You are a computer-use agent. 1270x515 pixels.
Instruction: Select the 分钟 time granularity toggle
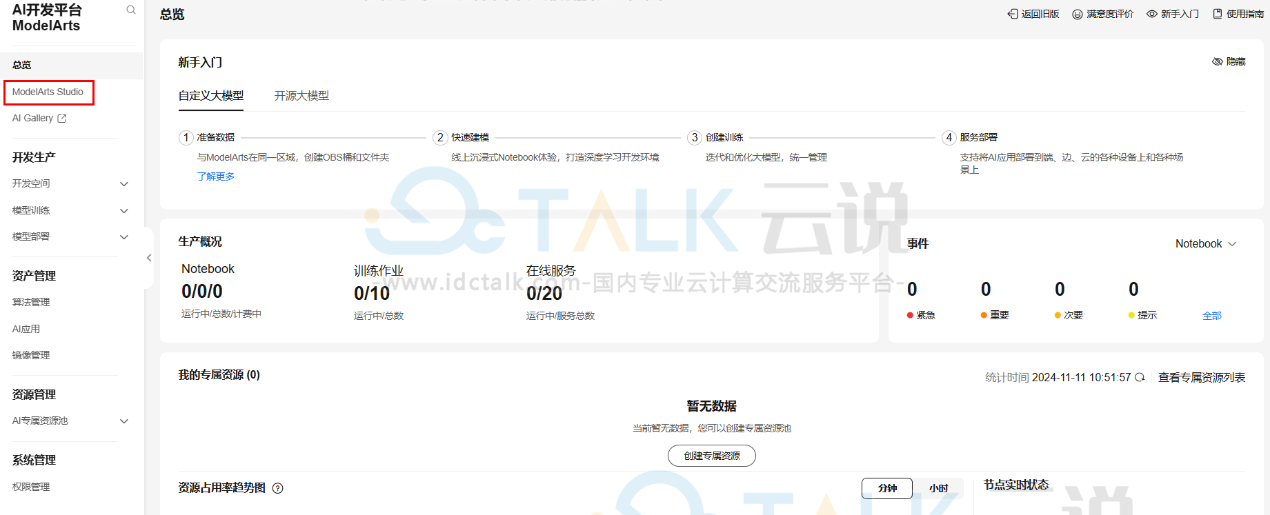pyautogui.click(x=888, y=488)
